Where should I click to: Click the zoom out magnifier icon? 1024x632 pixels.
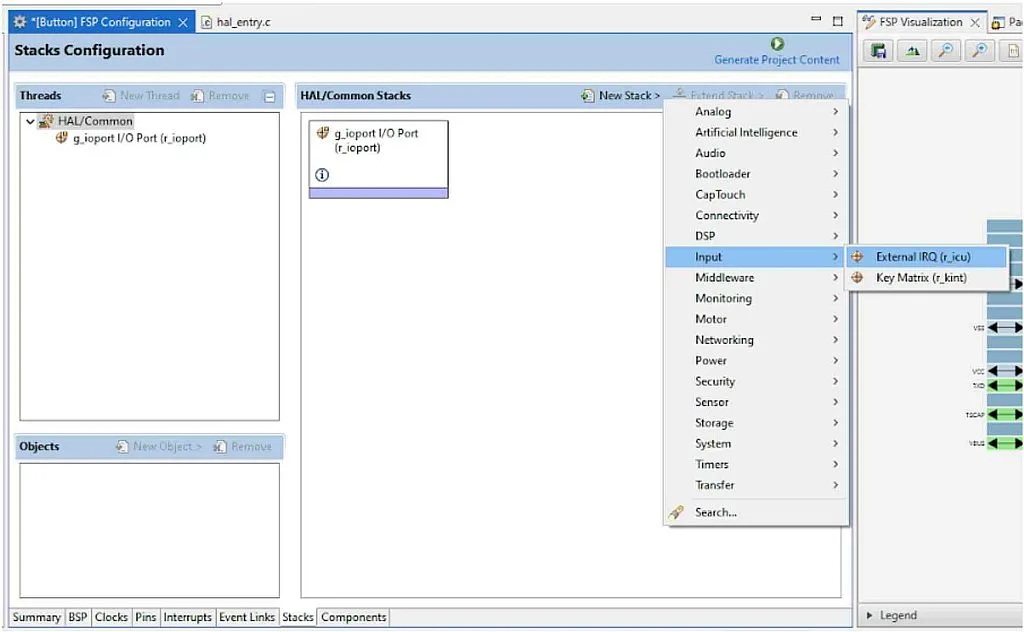tap(980, 52)
